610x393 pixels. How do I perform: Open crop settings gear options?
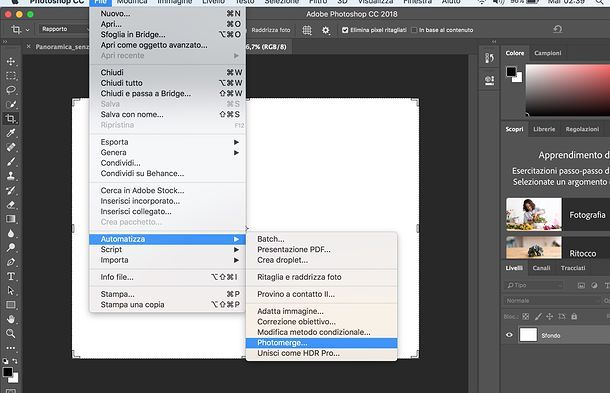pyautogui.click(x=326, y=30)
